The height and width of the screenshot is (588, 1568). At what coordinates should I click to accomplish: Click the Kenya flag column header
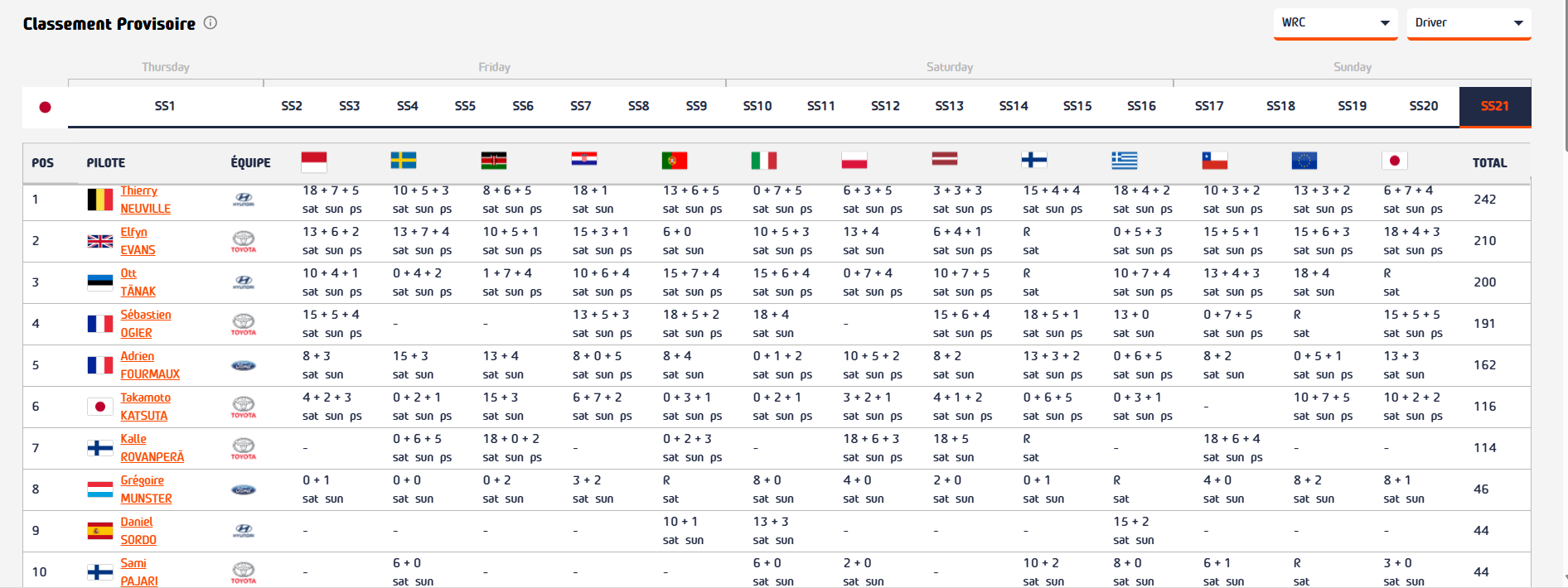(494, 161)
